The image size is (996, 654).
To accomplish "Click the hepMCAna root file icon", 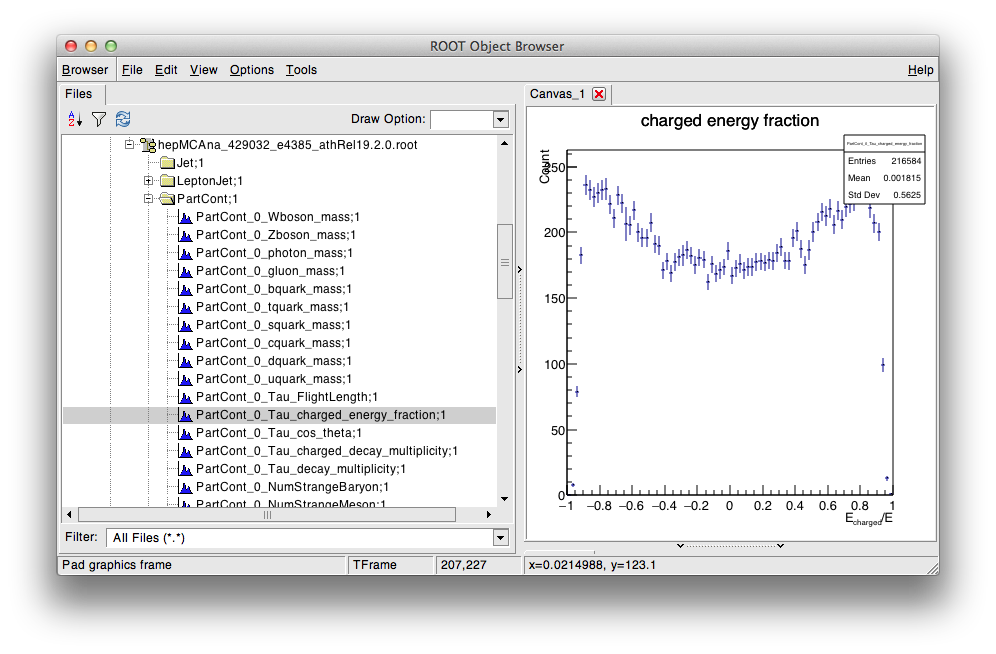I will 148,145.
